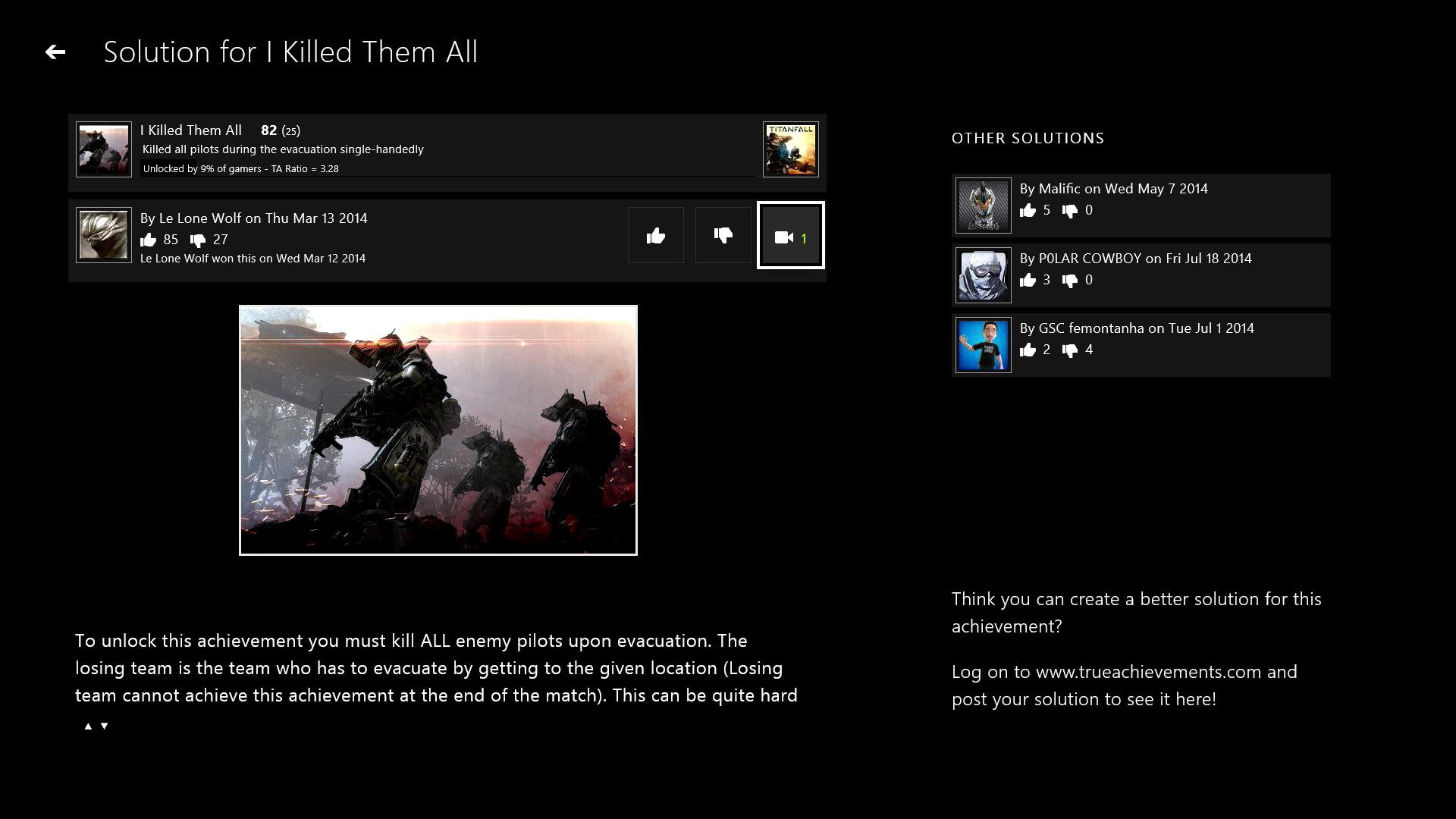The image size is (1456, 819).
Task: Open solution by GSC femontanha
Action: [x=1141, y=345]
